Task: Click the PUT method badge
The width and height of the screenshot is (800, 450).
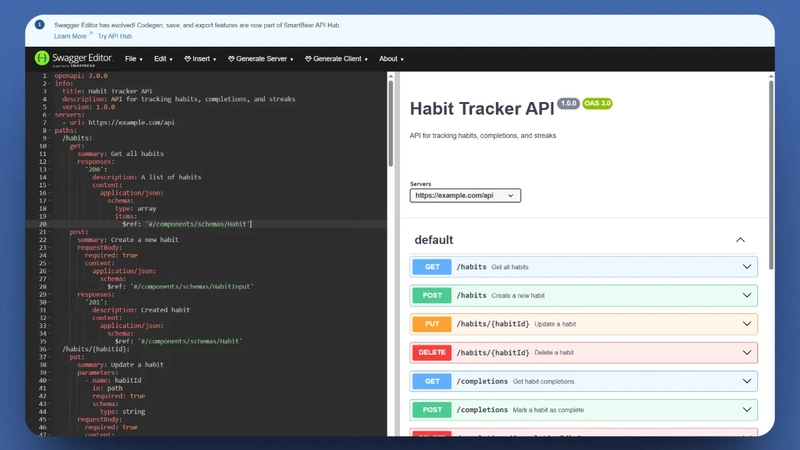Action: point(432,324)
